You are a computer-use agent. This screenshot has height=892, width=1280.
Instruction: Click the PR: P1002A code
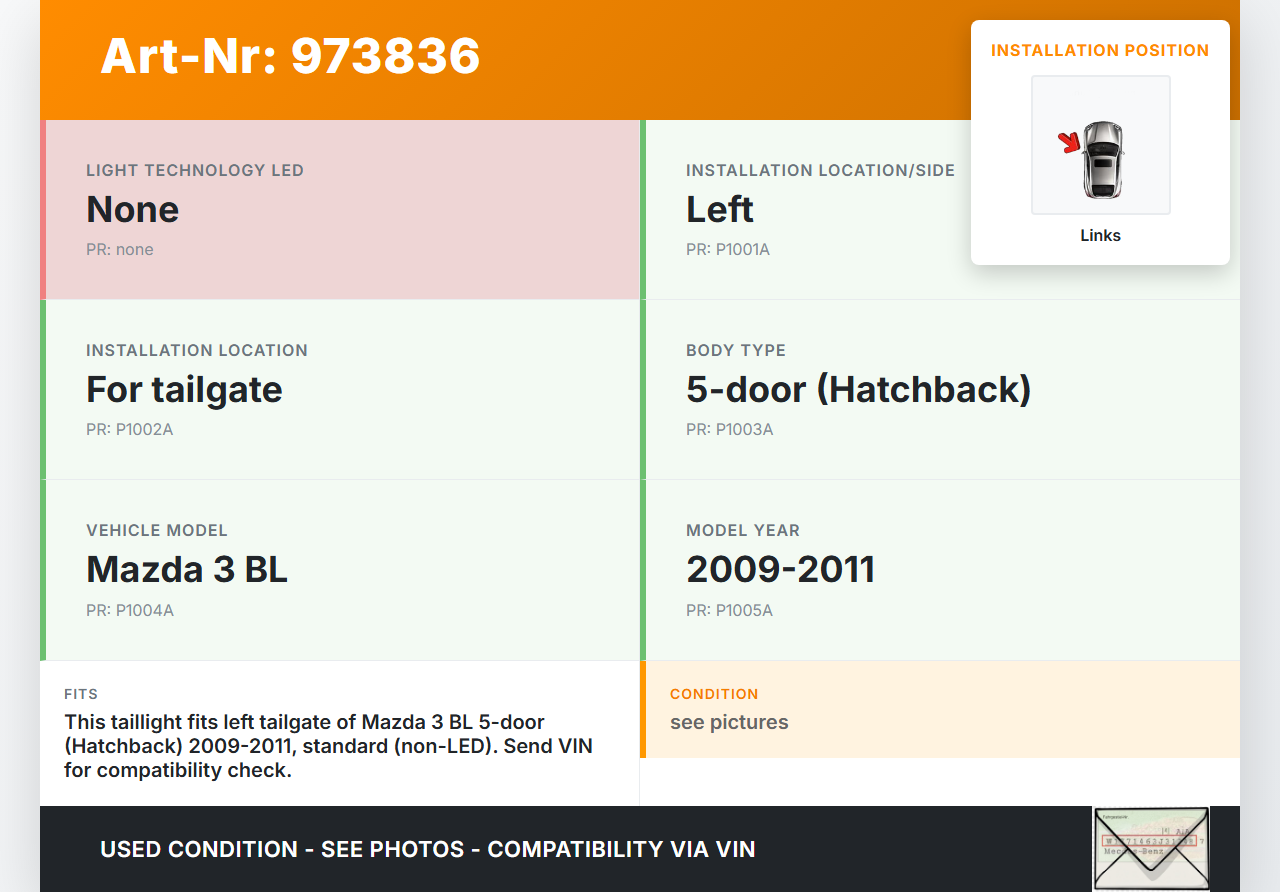pyautogui.click(x=129, y=429)
